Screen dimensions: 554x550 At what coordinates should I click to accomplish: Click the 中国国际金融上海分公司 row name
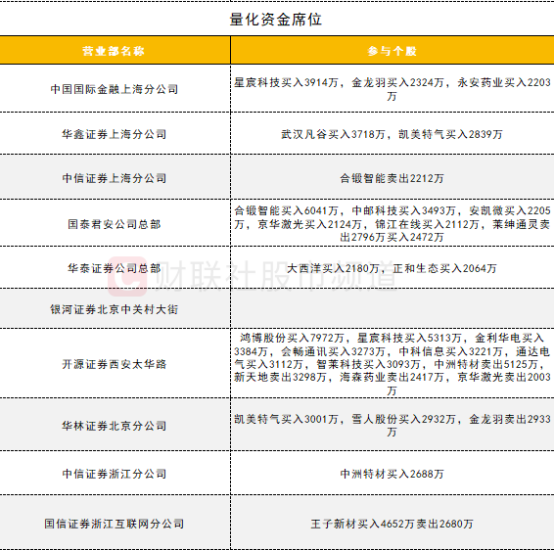[114, 89]
